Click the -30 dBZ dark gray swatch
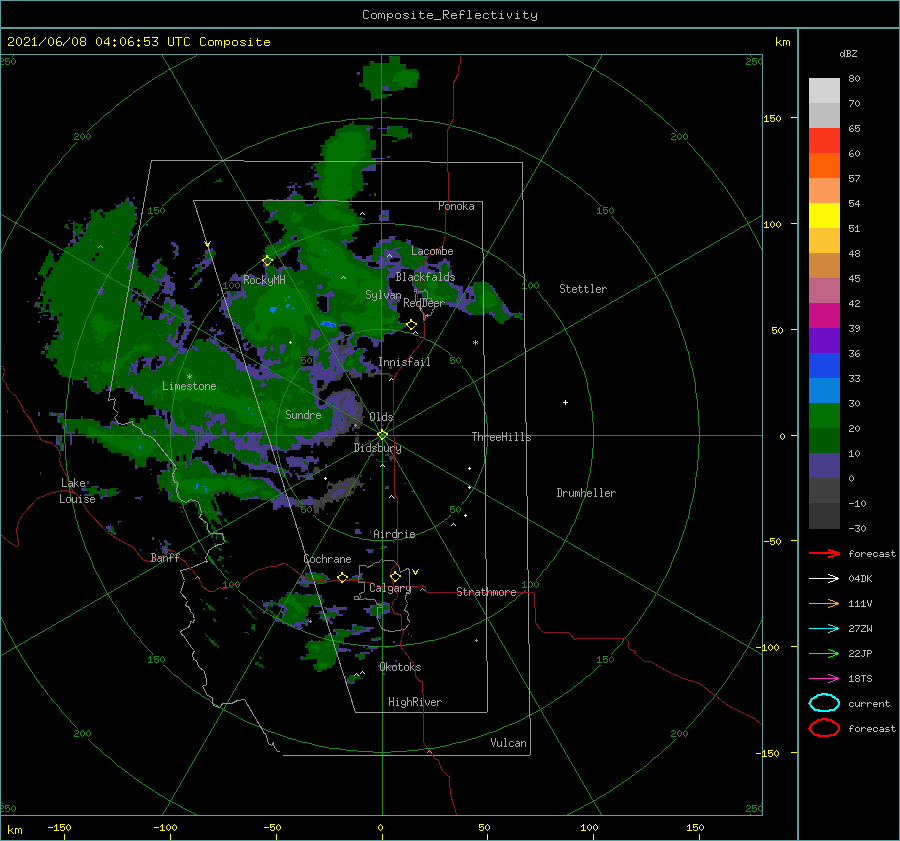 tap(824, 516)
